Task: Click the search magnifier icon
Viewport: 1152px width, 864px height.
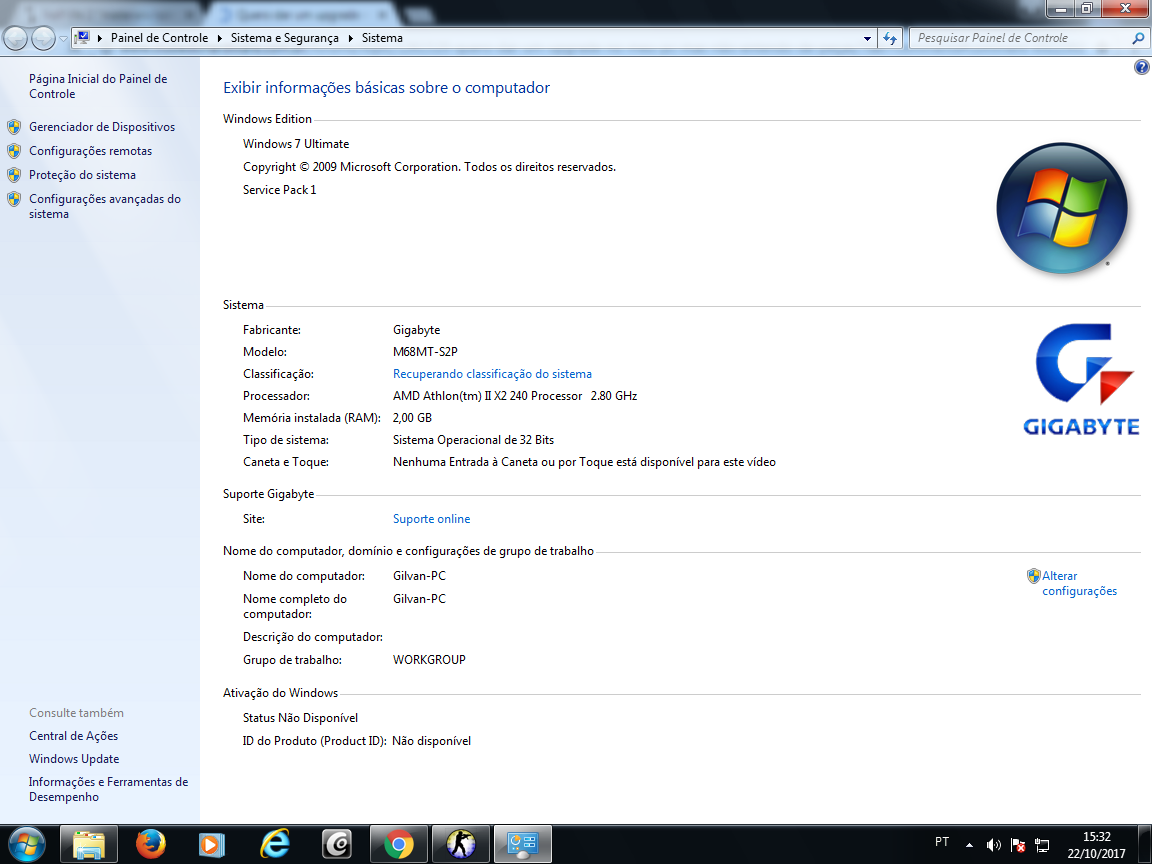Action: [x=1138, y=38]
